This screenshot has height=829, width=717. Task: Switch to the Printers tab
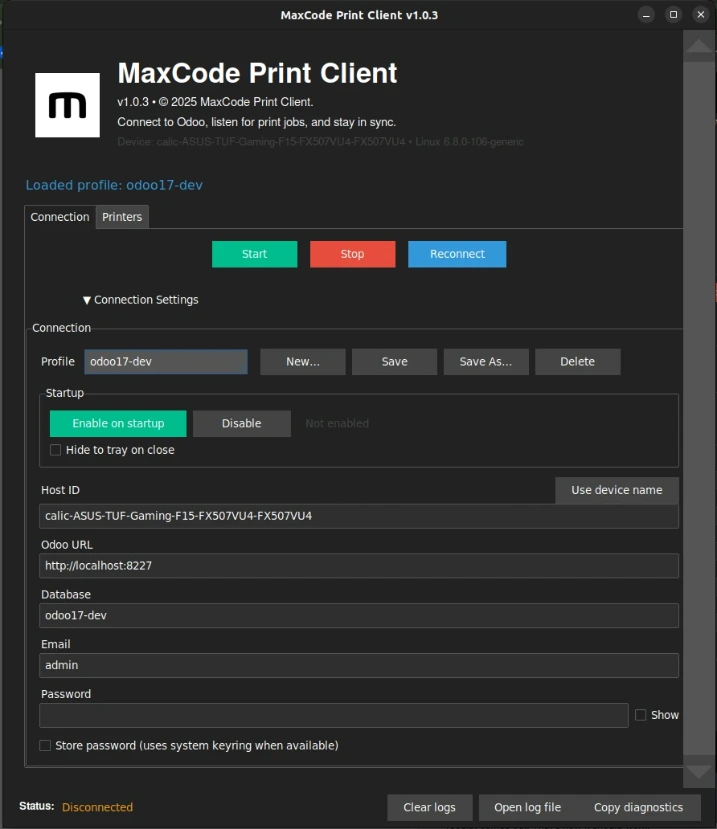click(x=122, y=217)
